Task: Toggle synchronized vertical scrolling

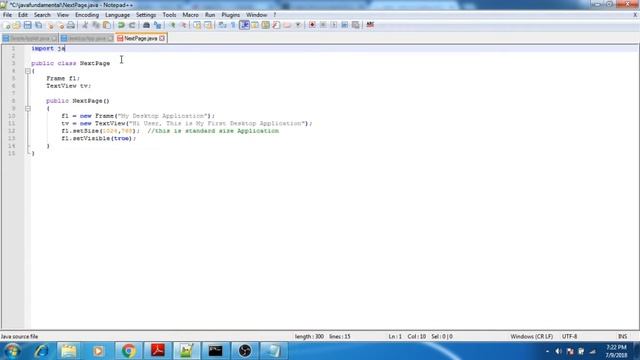Action: click(197, 25)
